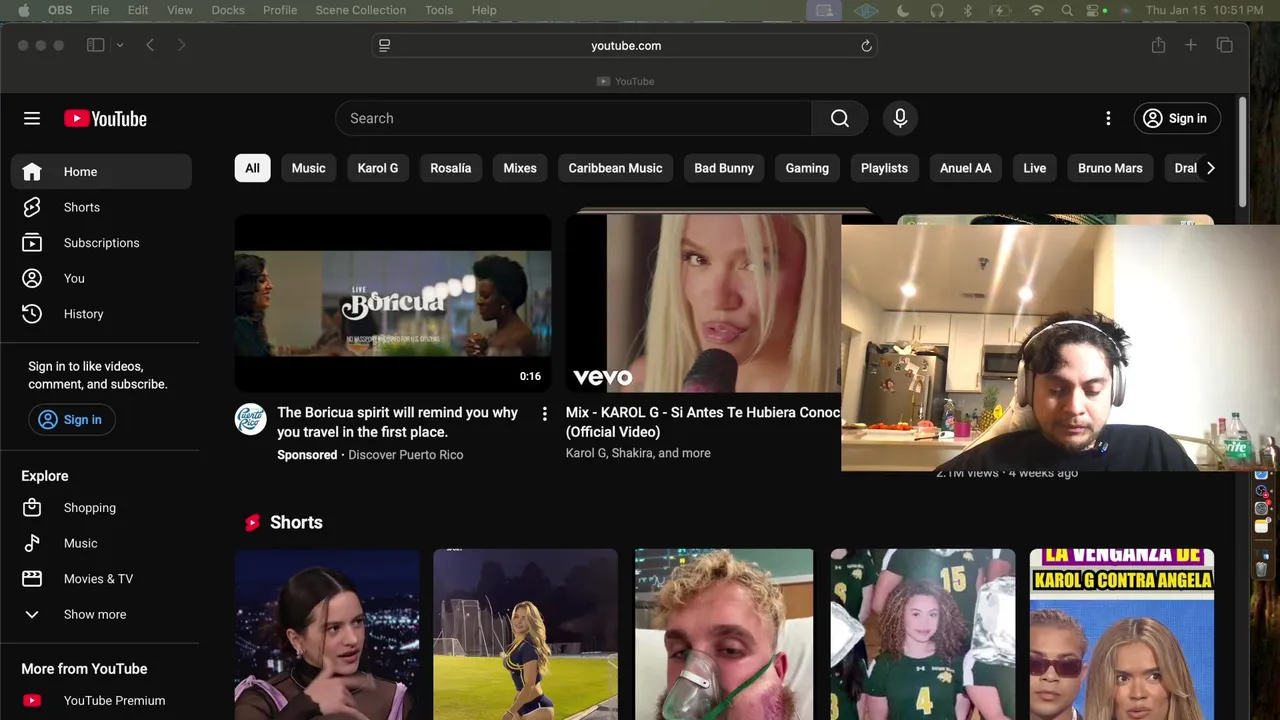Viewport: 1280px width, 720px height.
Task: Open YouTube settings three-dot menu
Action: 1108,118
